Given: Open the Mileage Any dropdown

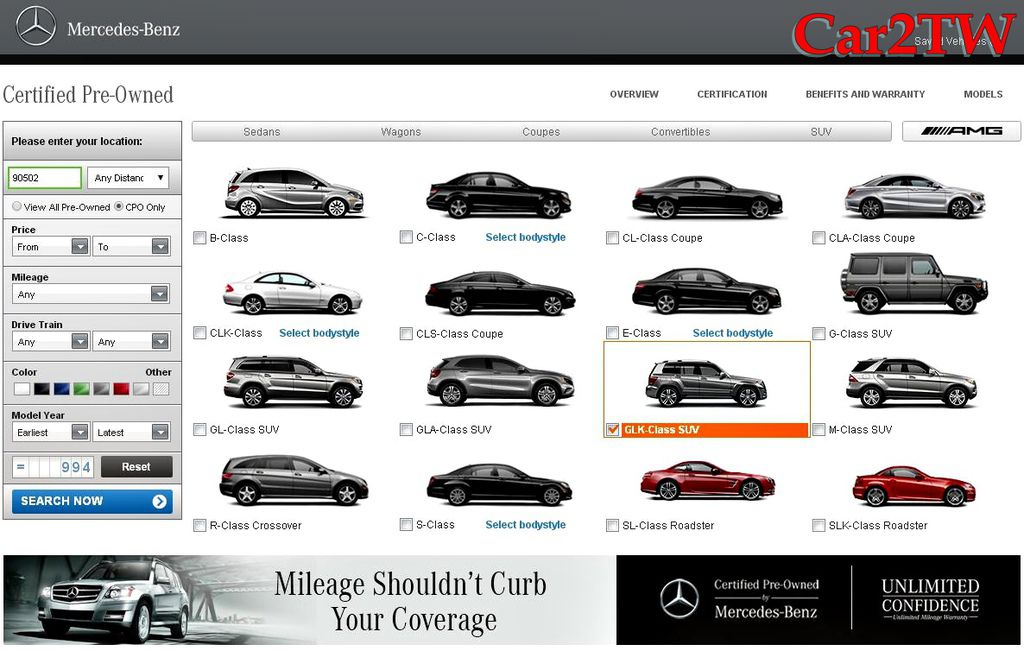Looking at the screenshot, I should click(90, 294).
